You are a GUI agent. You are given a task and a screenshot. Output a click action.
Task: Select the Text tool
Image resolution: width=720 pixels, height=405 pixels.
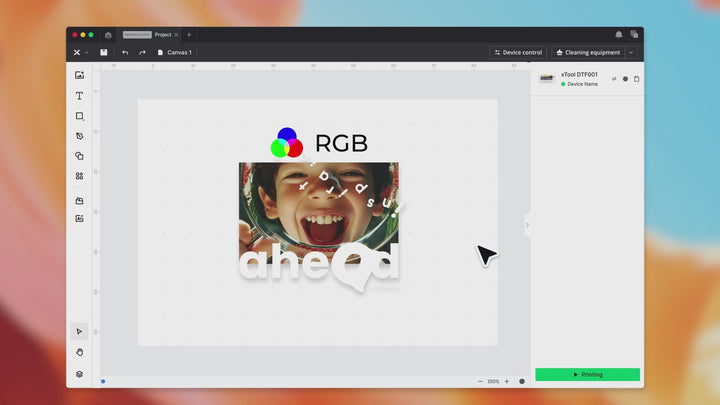click(79, 96)
